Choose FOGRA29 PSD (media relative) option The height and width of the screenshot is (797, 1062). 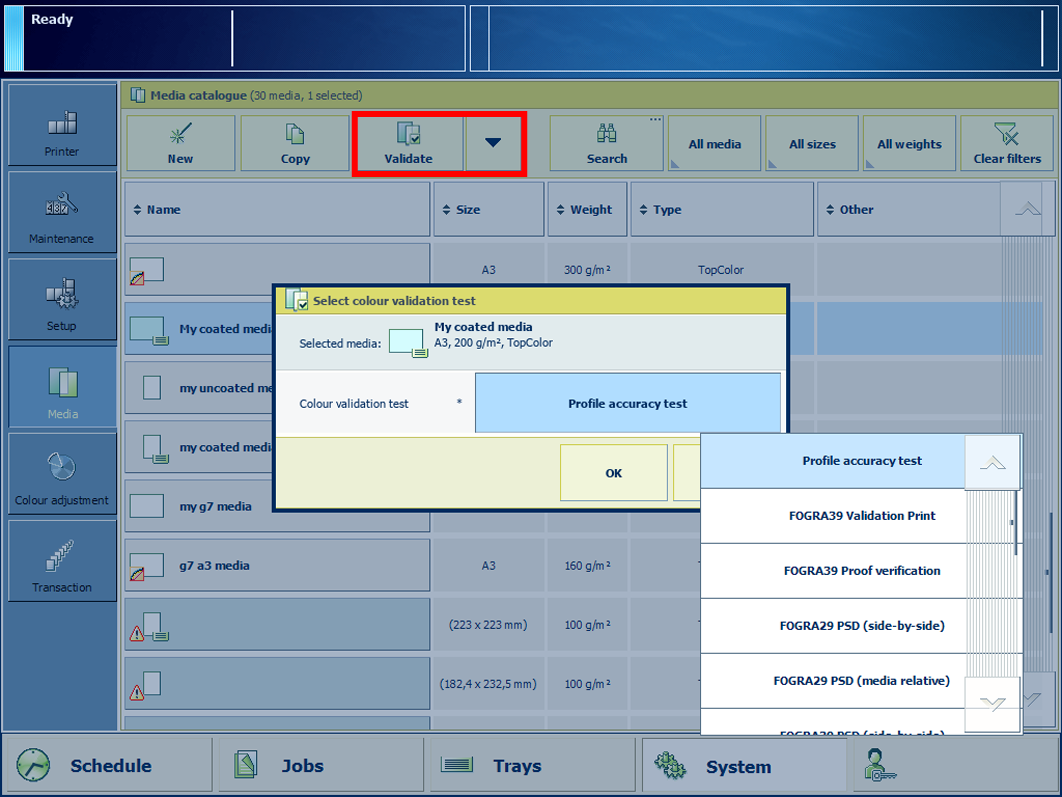861,681
